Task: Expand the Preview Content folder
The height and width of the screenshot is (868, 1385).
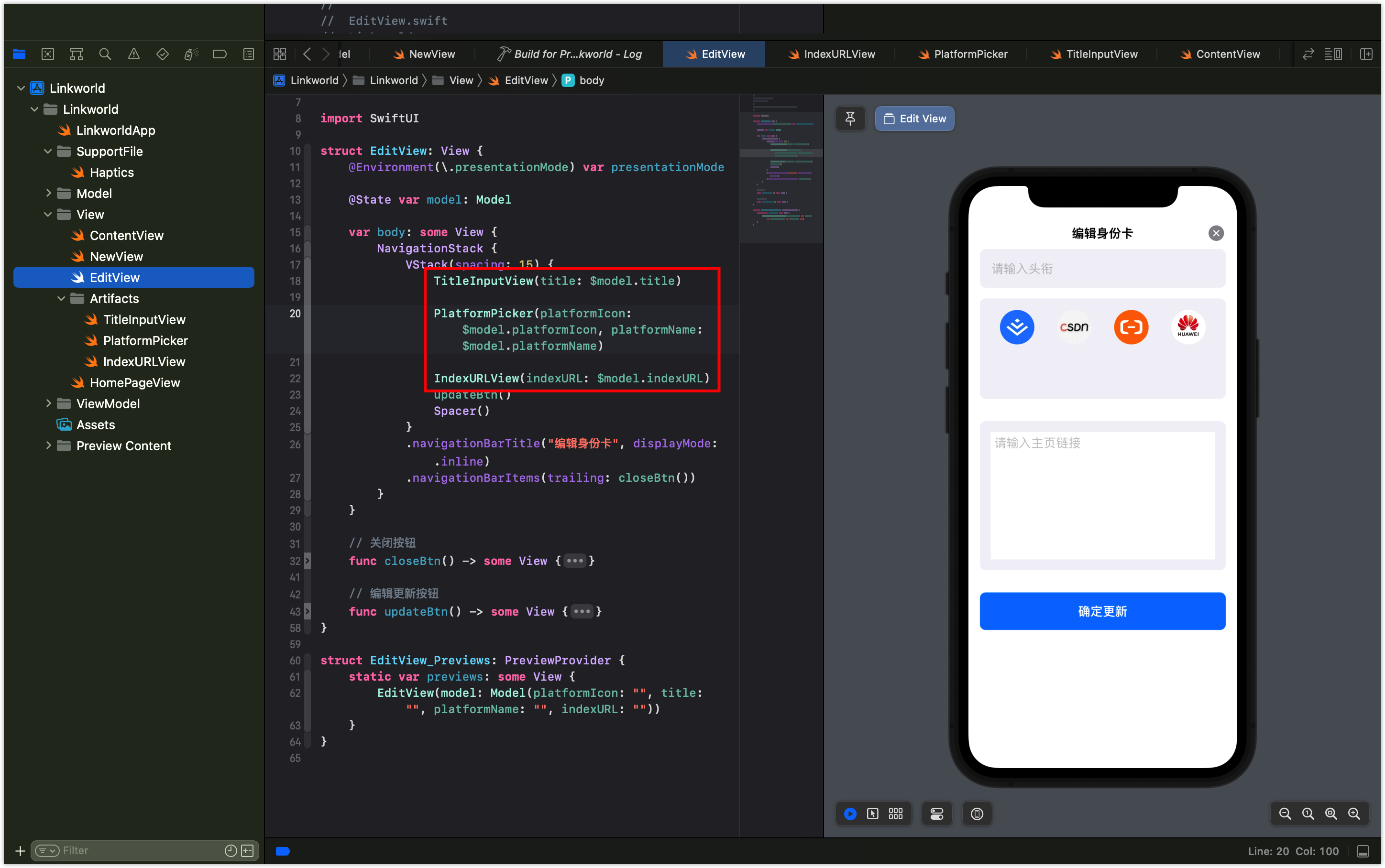Action: pos(48,445)
